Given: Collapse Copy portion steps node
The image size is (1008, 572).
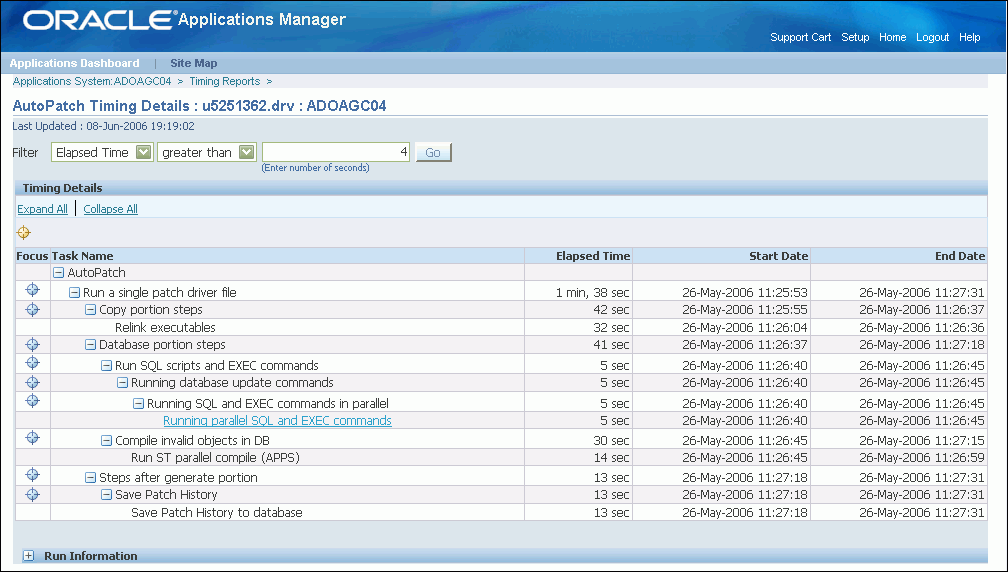Looking at the screenshot, I should 91,310.
